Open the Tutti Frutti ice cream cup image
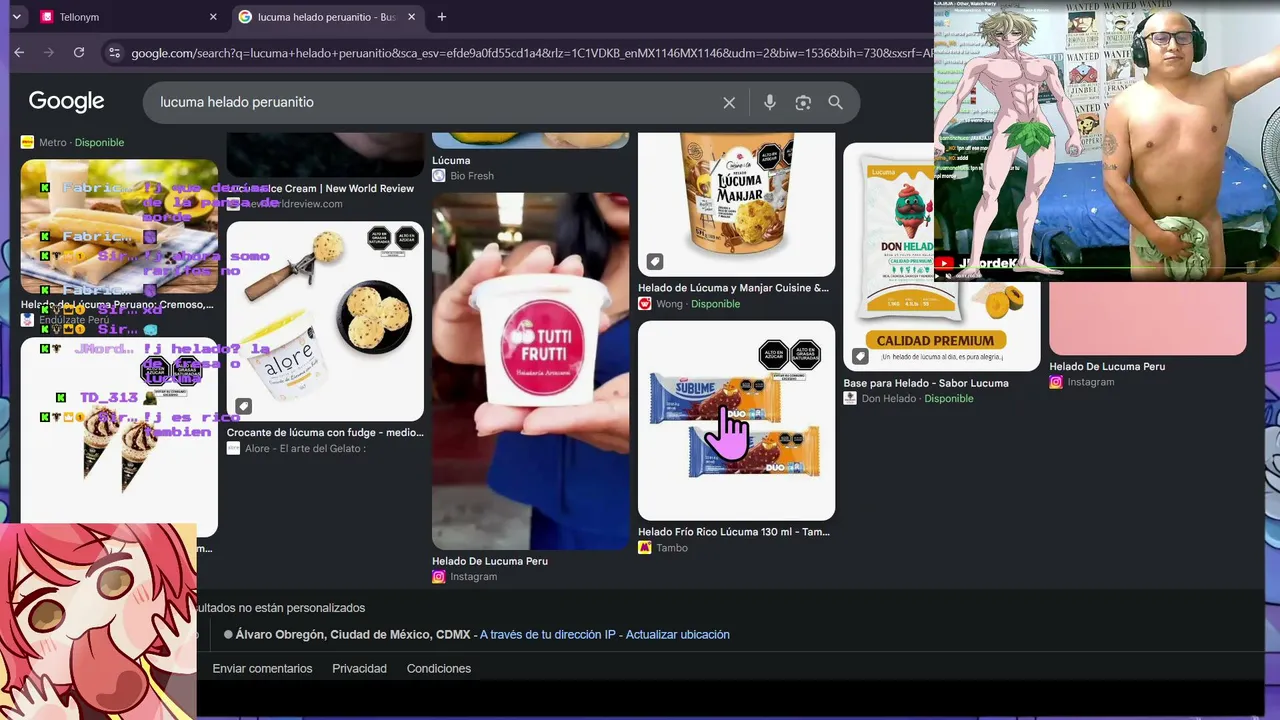 point(531,371)
